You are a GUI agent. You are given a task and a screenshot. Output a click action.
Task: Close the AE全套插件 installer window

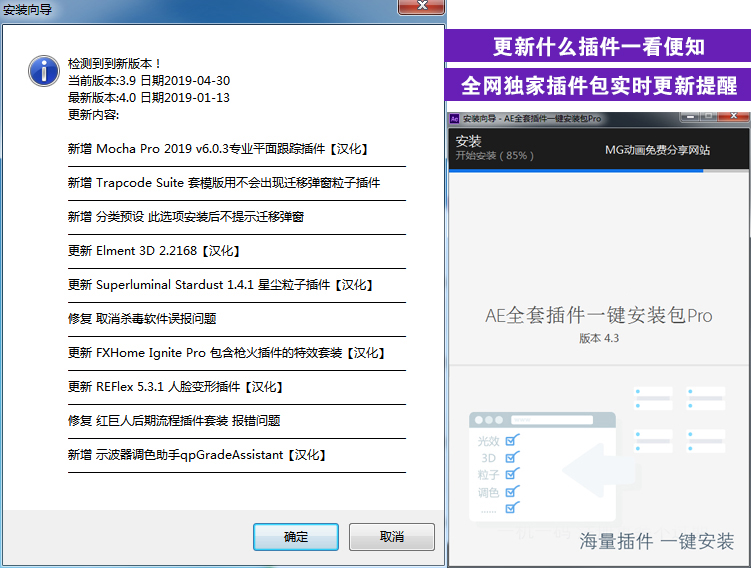pos(733,116)
